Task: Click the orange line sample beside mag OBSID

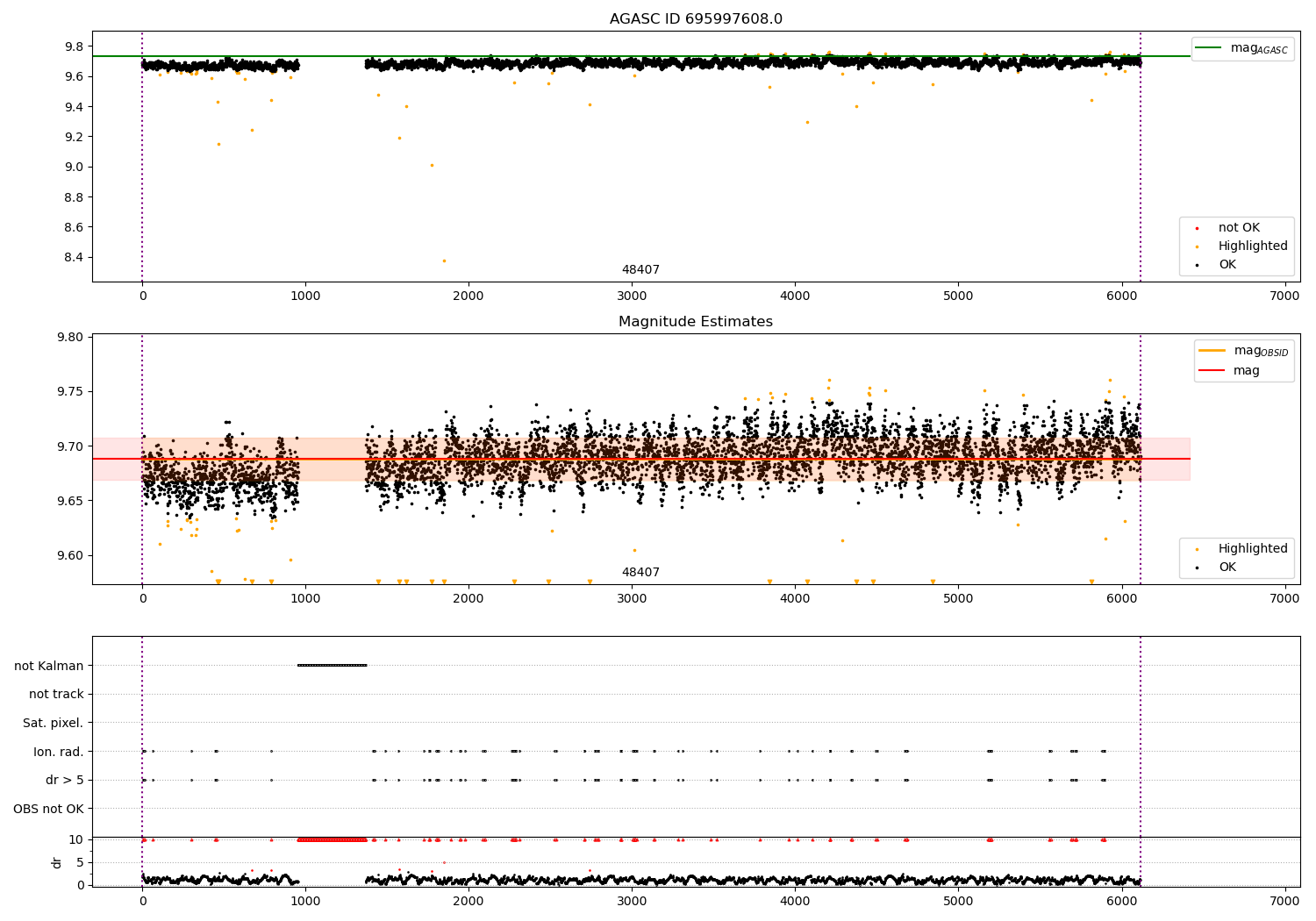Action: click(x=1212, y=350)
